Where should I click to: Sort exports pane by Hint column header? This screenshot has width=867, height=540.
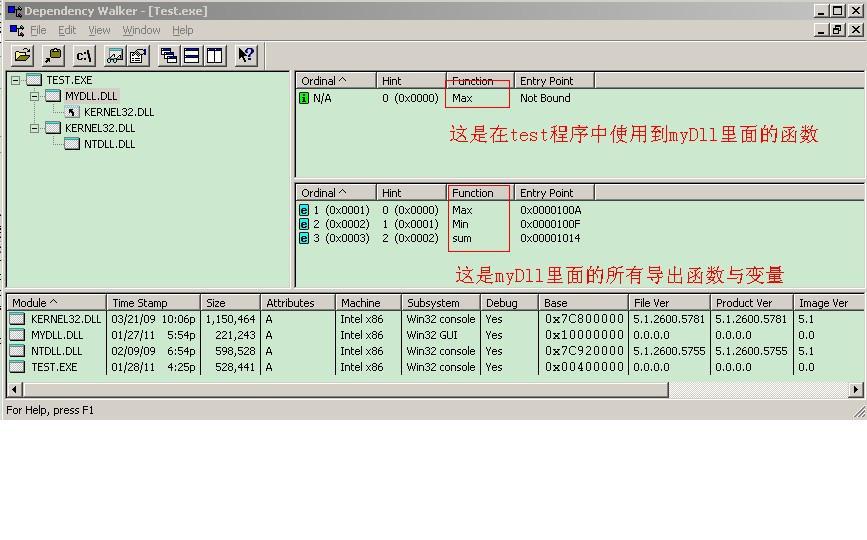(411, 193)
